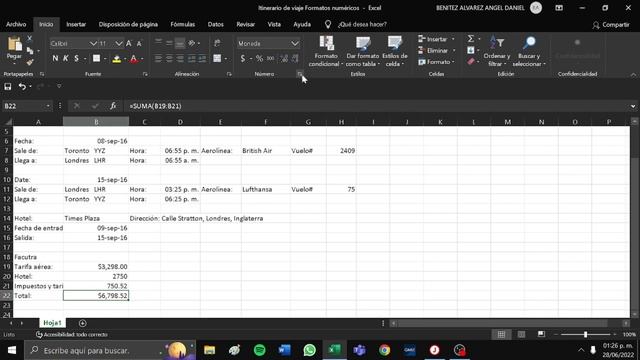Align text to bottom of cell
The image size is (640, 360).
coord(180,43)
